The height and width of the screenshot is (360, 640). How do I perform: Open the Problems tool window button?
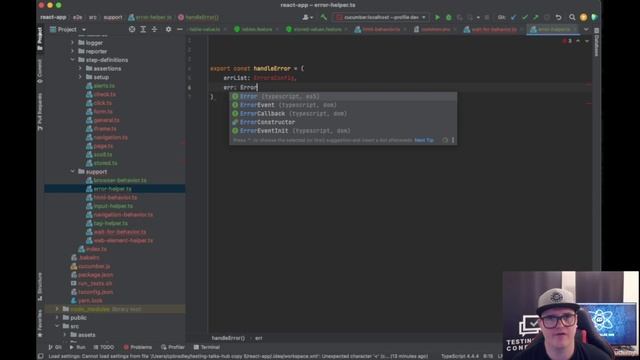point(138,347)
